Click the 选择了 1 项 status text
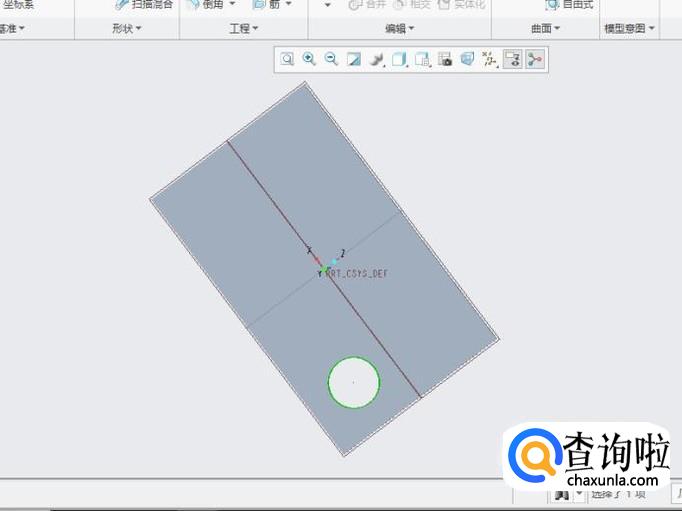 (x=618, y=494)
